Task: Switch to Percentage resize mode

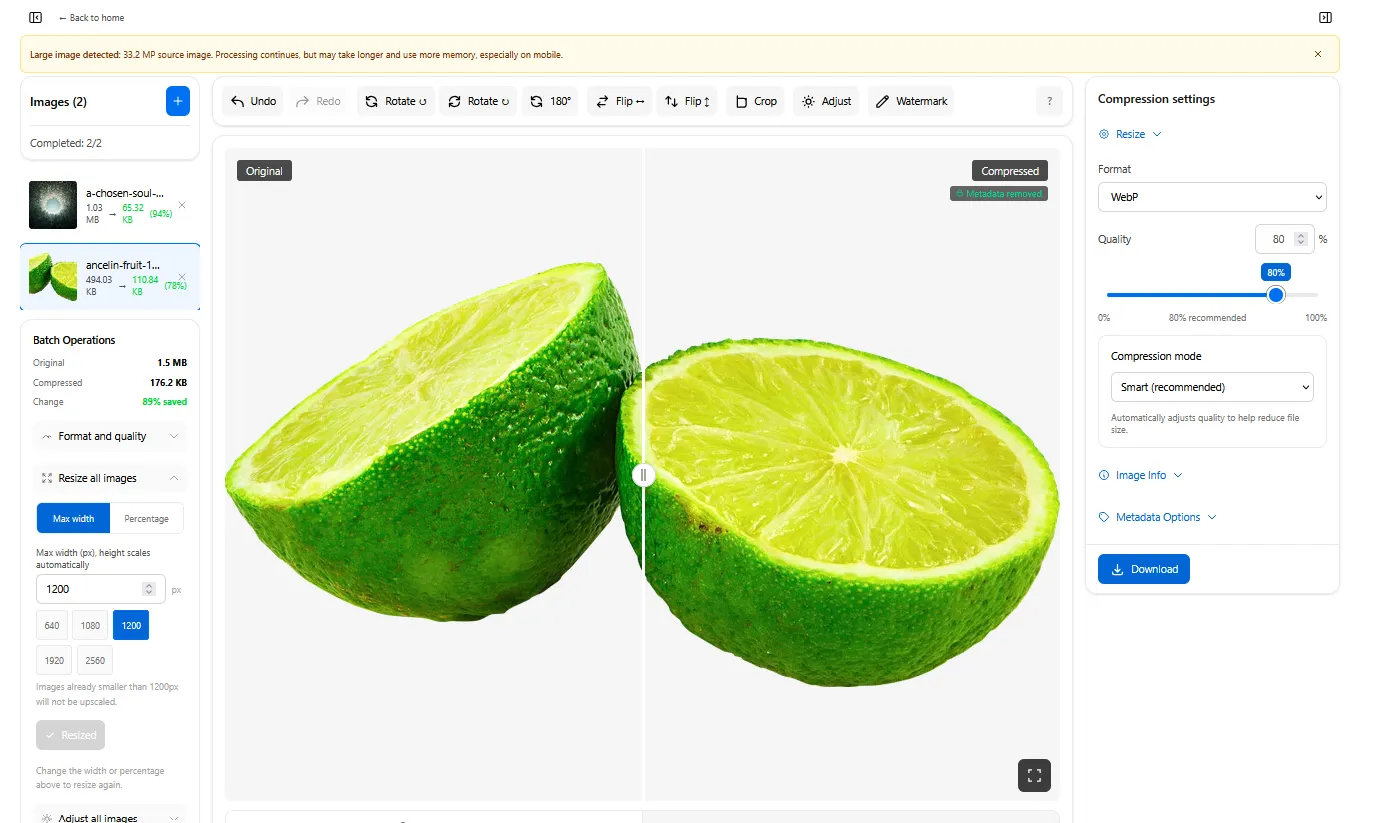Action: [x=147, y=518]
